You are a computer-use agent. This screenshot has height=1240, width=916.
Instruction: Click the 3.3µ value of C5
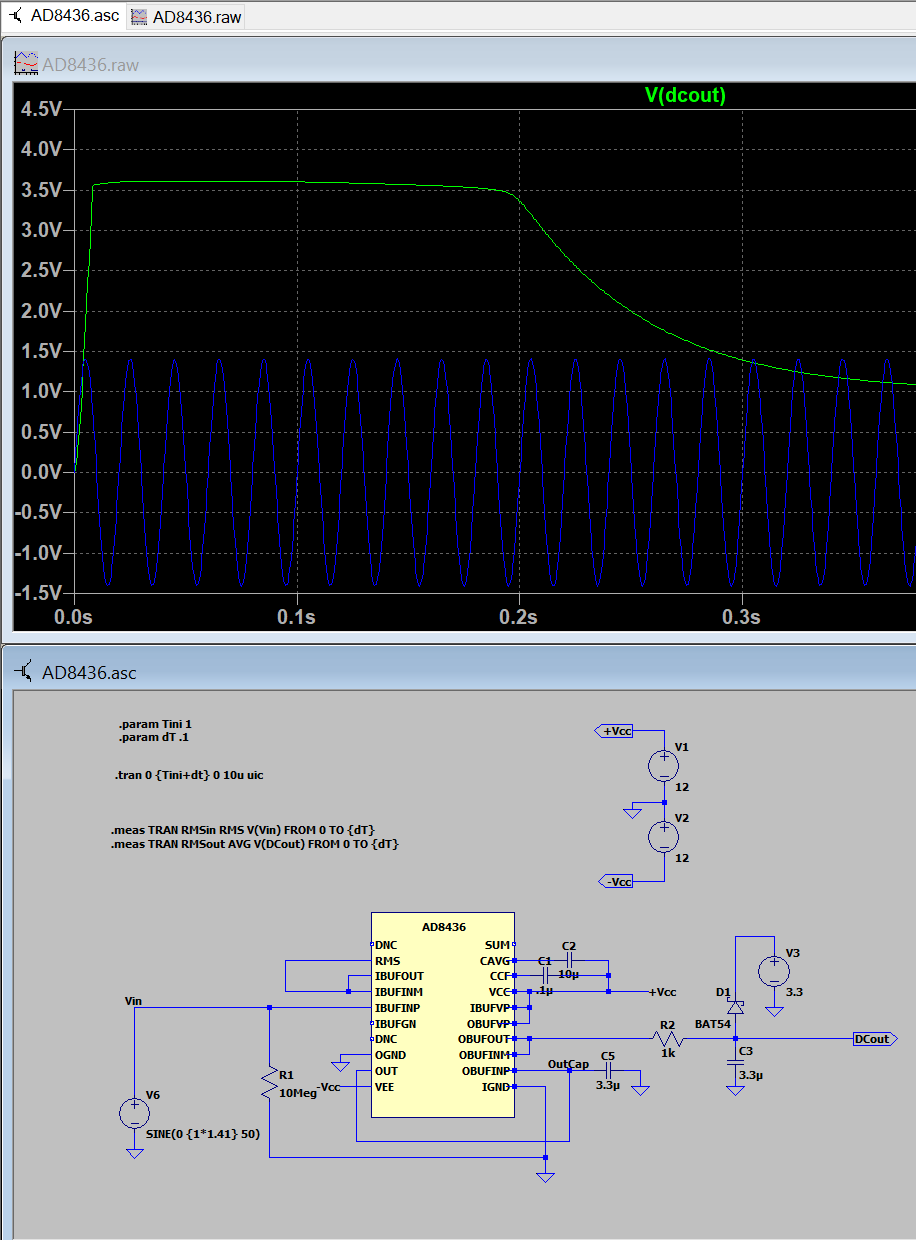[608, 1085]
